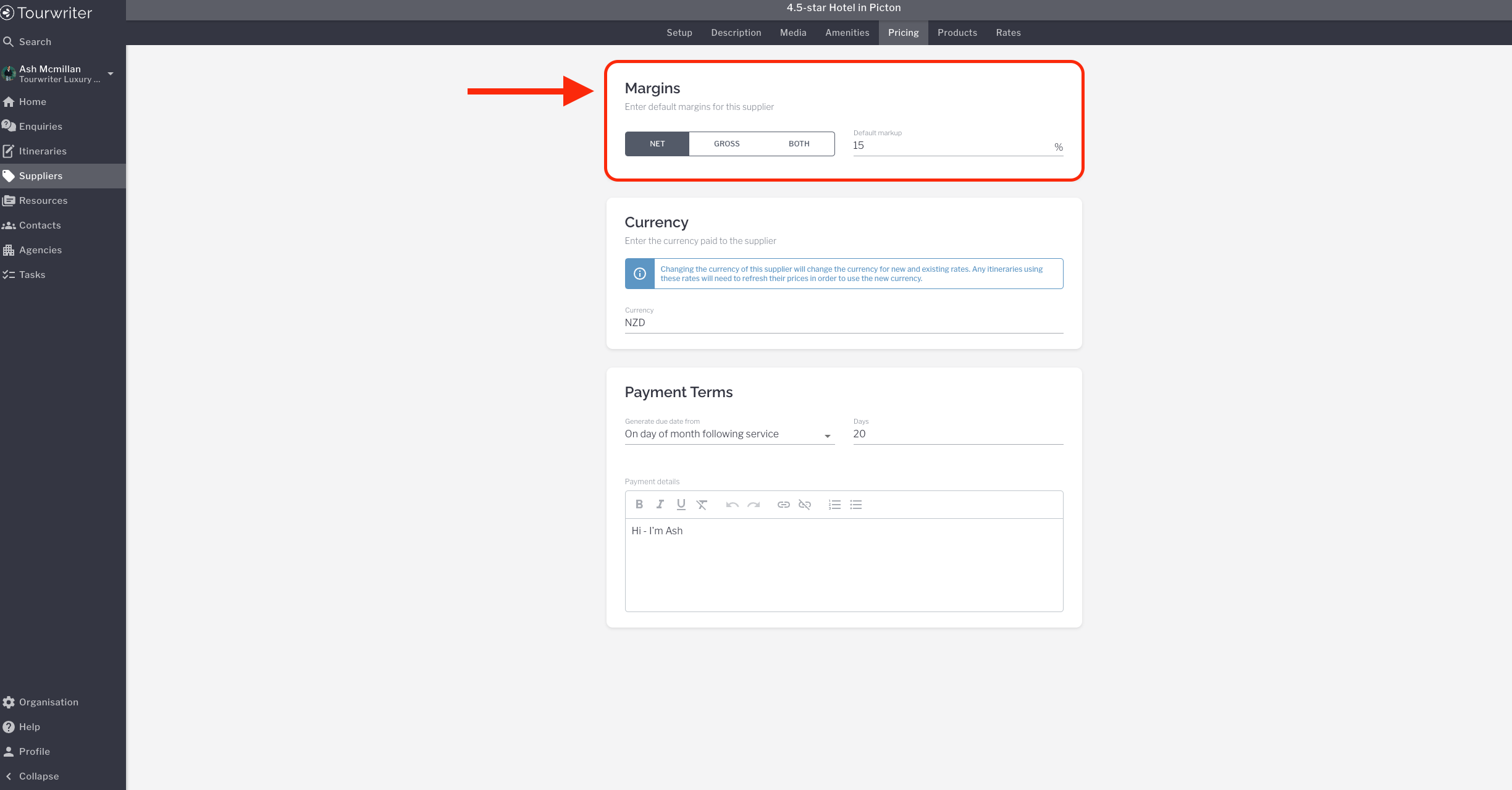1512x790 pixels.
Task: Expand the Ash Mcmillan account menu
Action: point(110,74)
